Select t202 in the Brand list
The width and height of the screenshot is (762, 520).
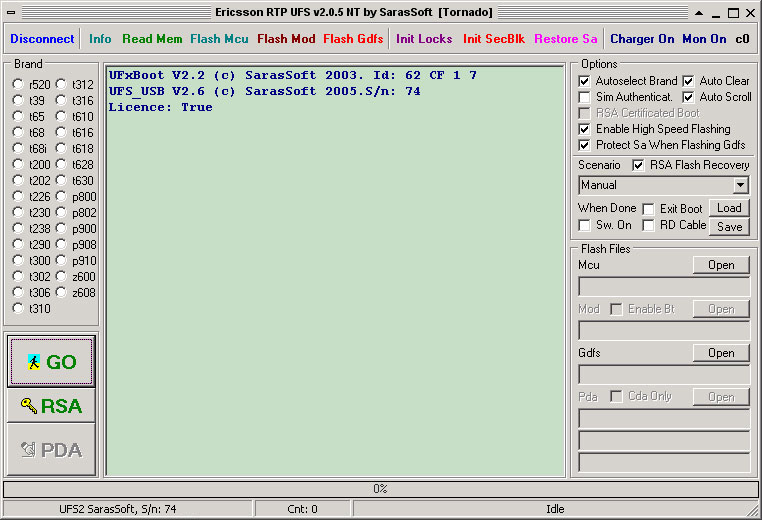(x=18, y=180)
